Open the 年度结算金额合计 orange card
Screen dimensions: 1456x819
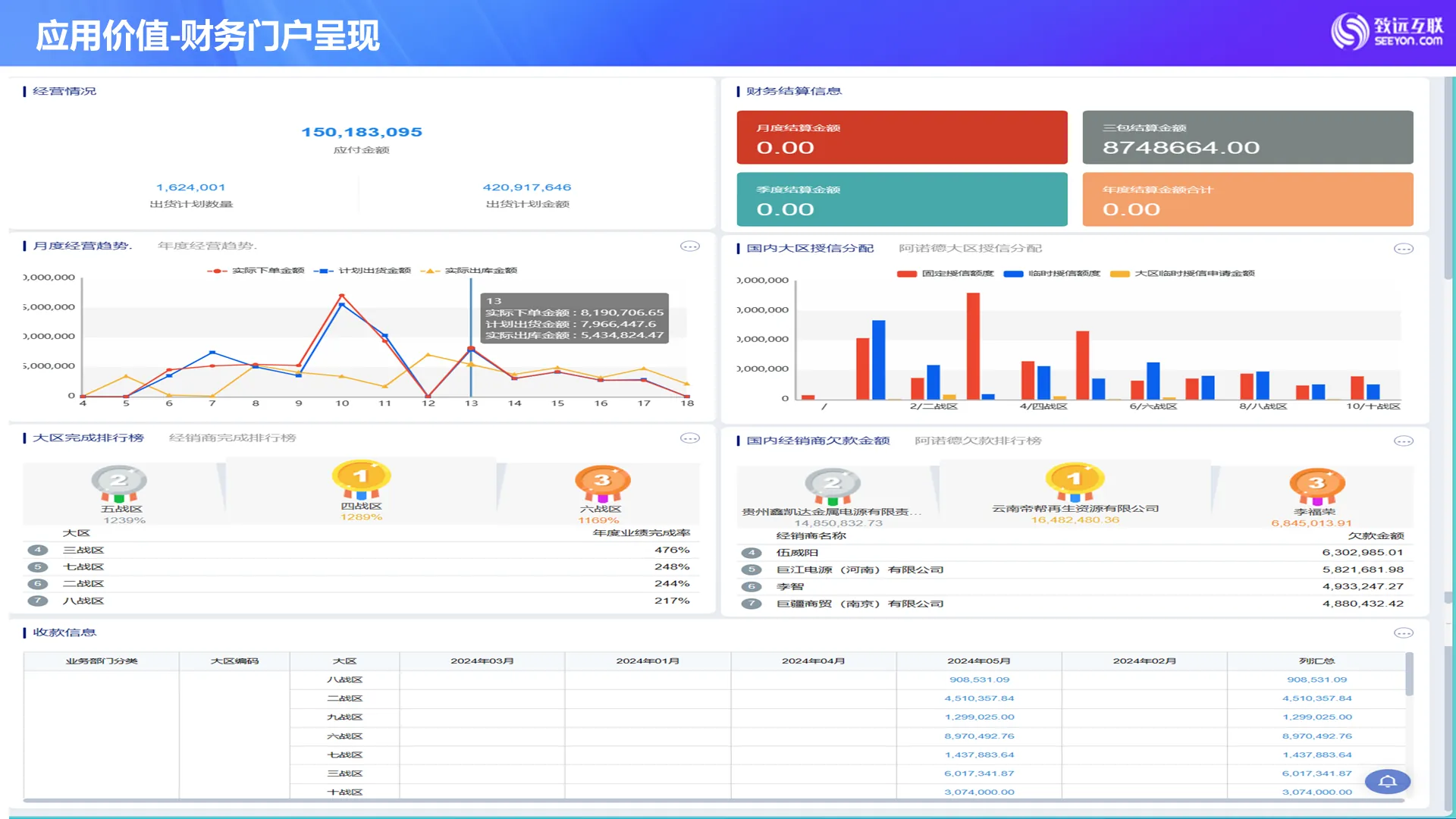coord(1247,199)
